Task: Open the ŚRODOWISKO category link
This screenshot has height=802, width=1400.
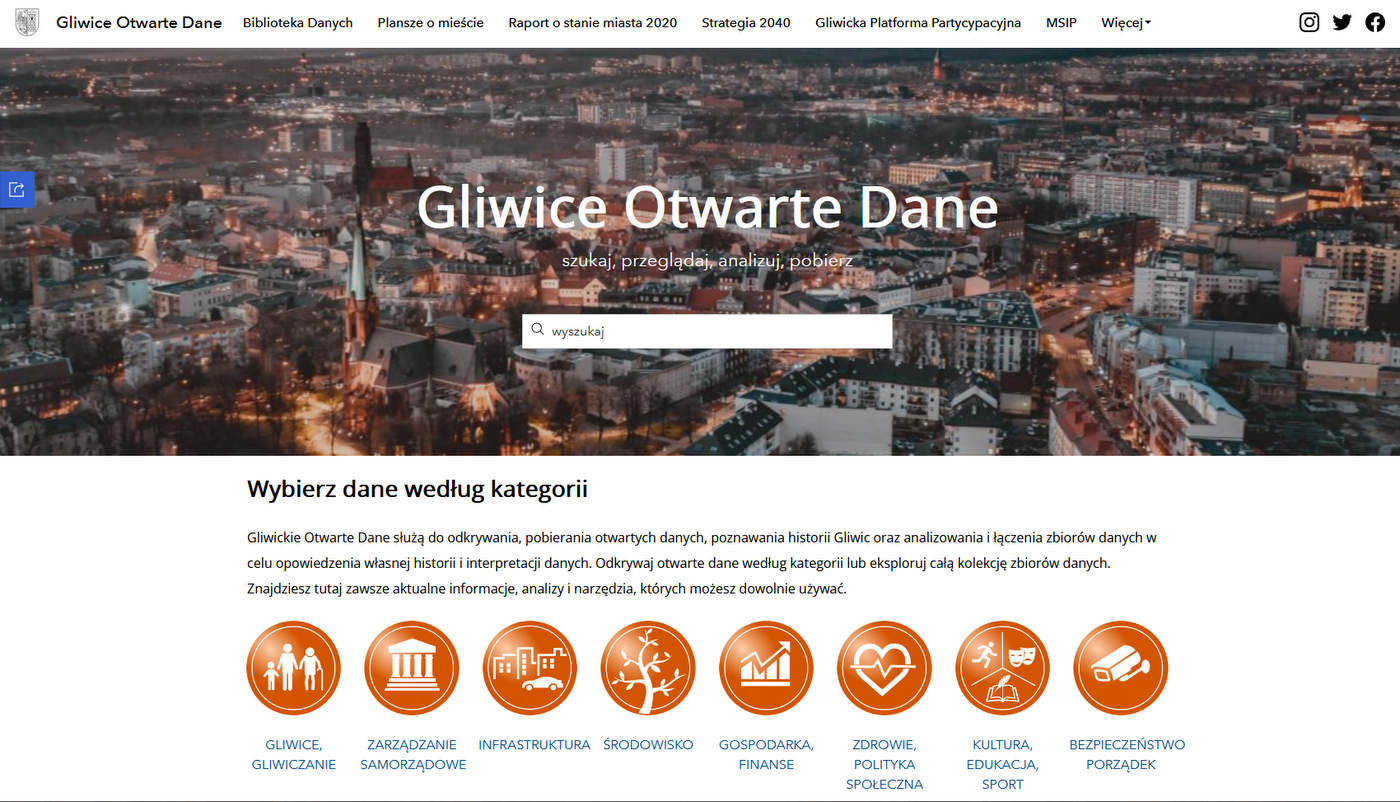Action: coord(648,745)
